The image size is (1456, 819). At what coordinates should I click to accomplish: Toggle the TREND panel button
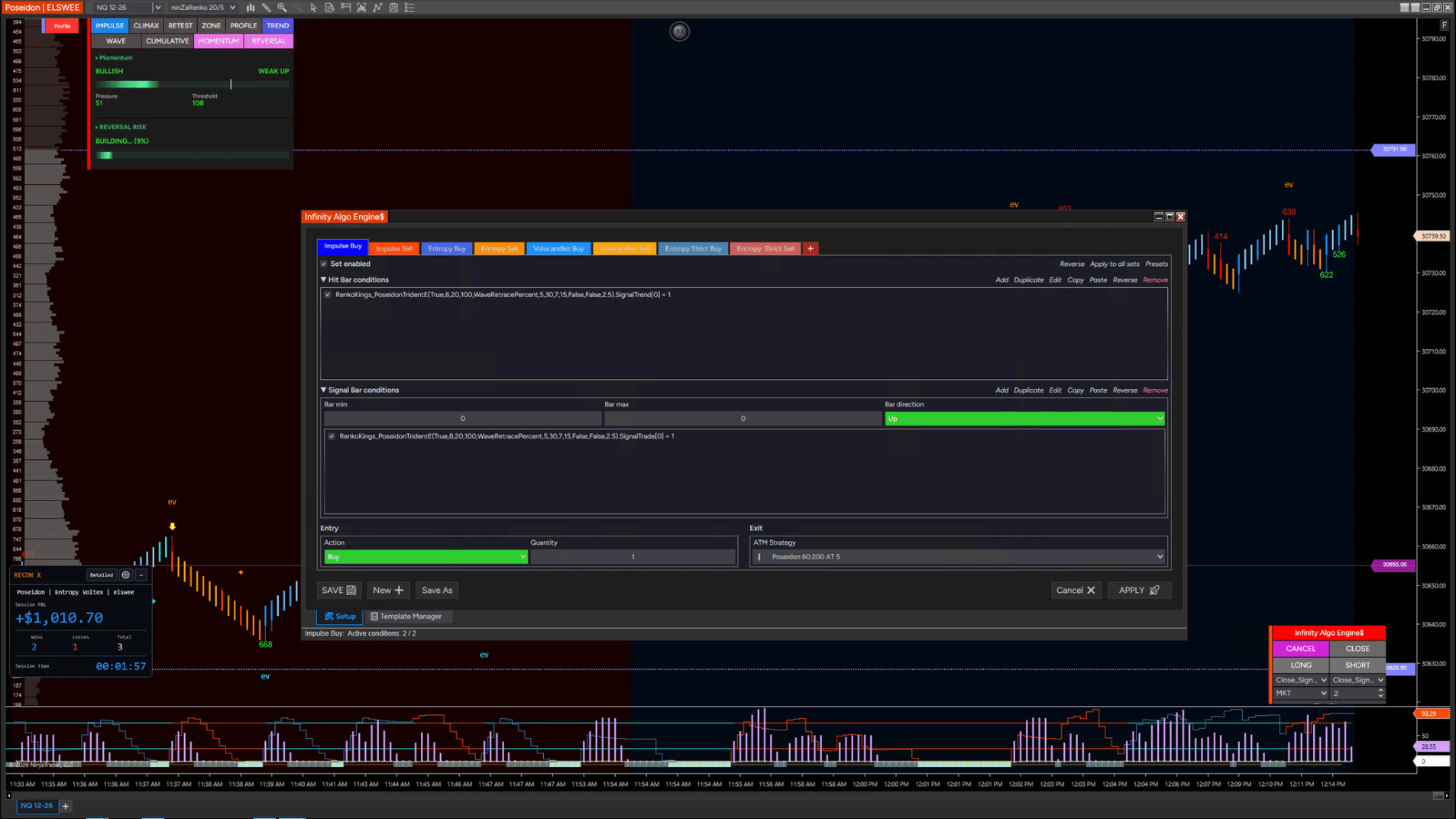point(277,25)
